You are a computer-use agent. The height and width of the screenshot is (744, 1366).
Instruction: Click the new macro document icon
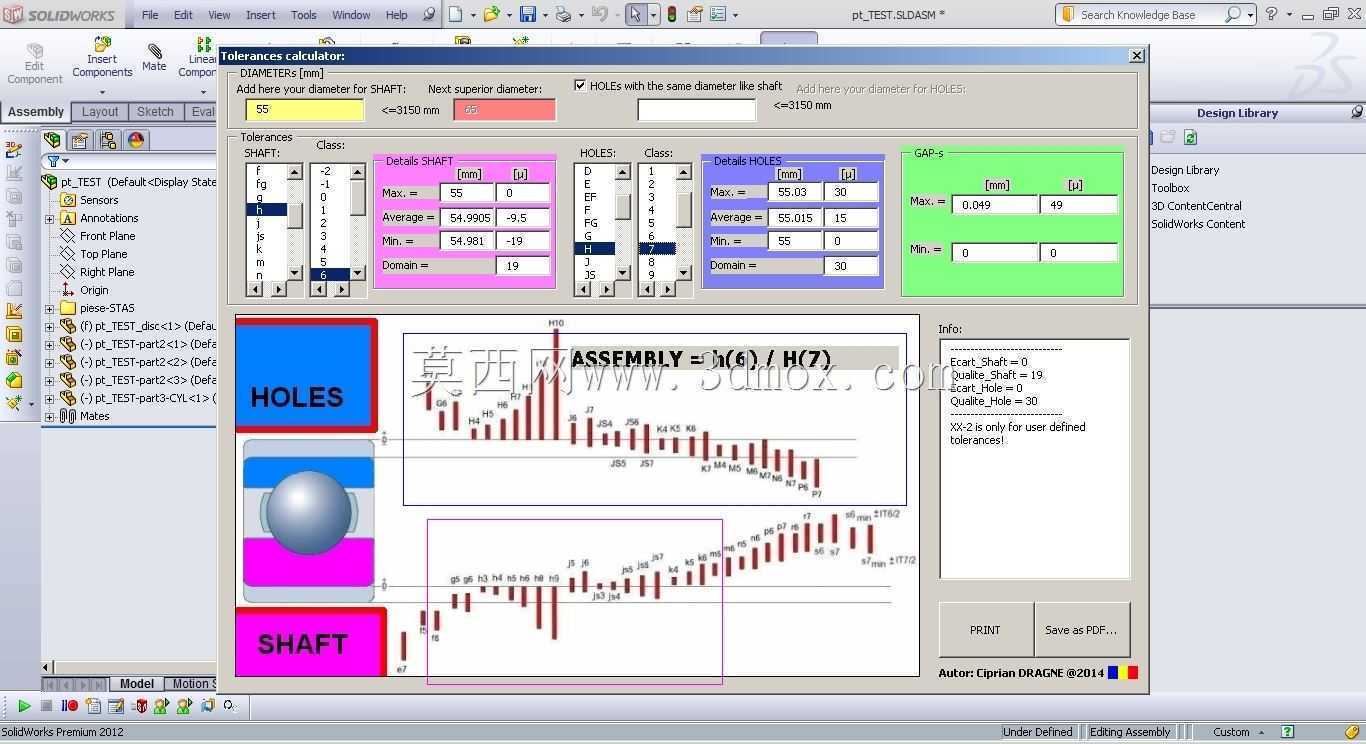click(93, 706)
